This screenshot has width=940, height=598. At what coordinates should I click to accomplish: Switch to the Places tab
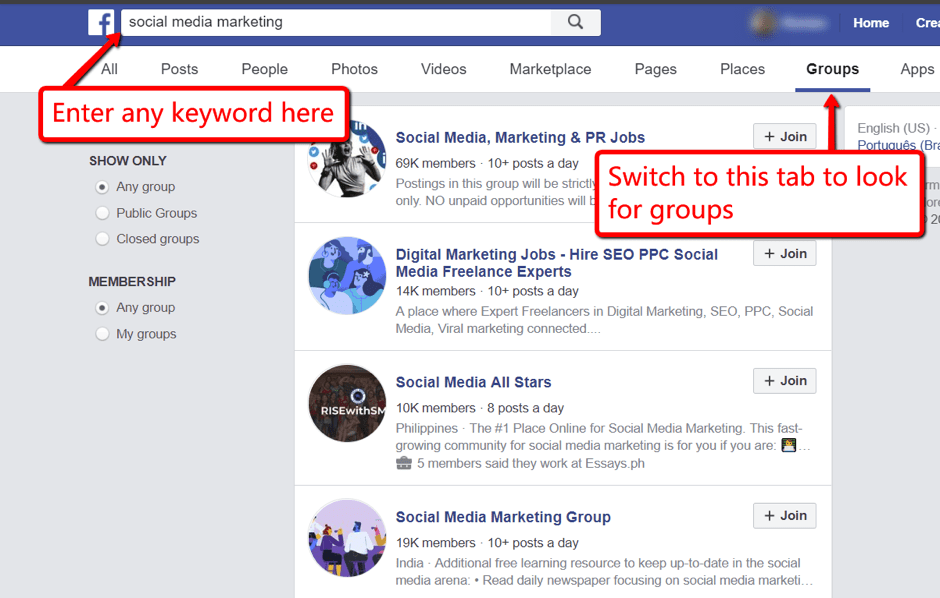click(x=742, y=69)
